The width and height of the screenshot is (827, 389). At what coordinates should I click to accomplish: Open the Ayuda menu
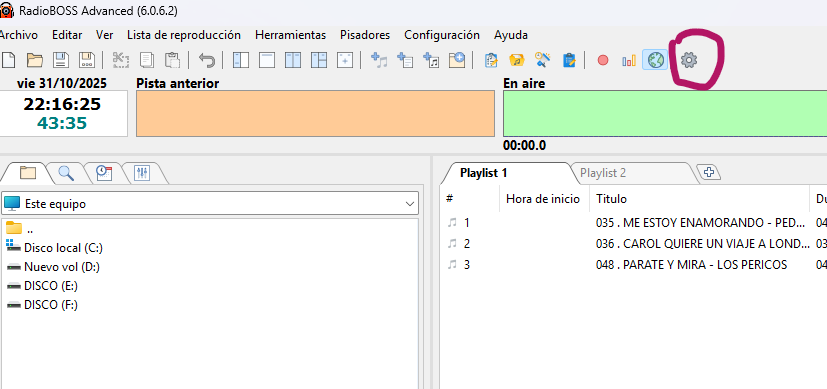511,35
